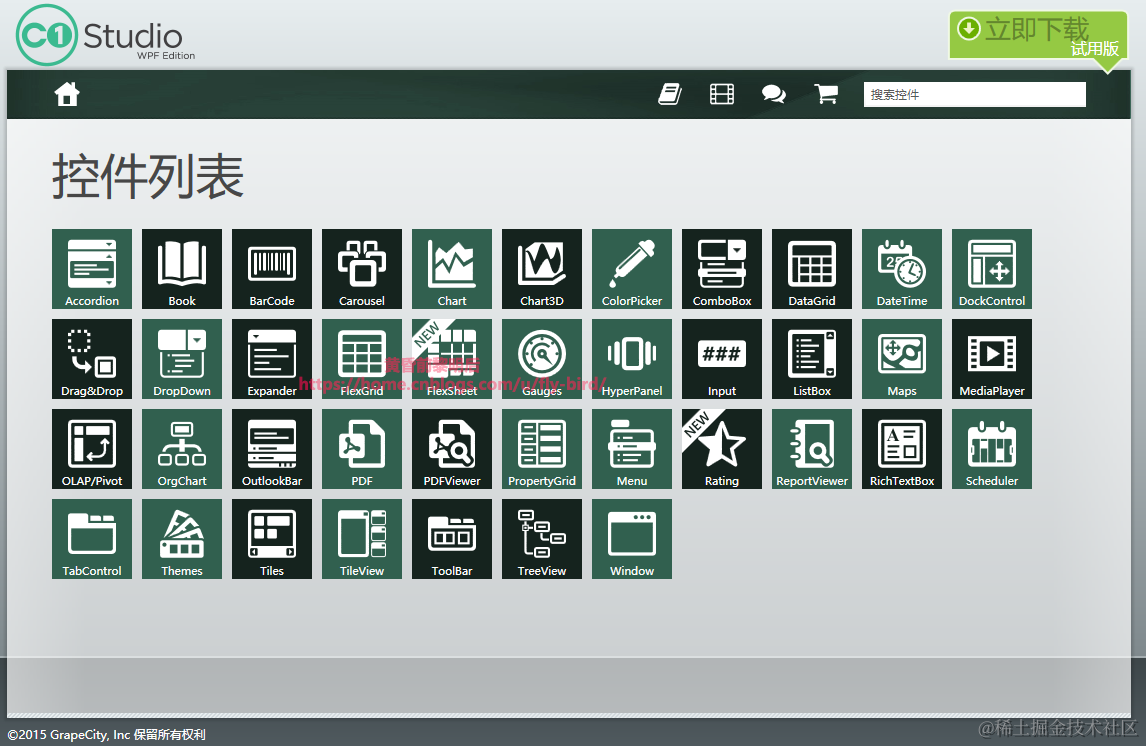Open the Tiles control tile

tap(272, 539)
